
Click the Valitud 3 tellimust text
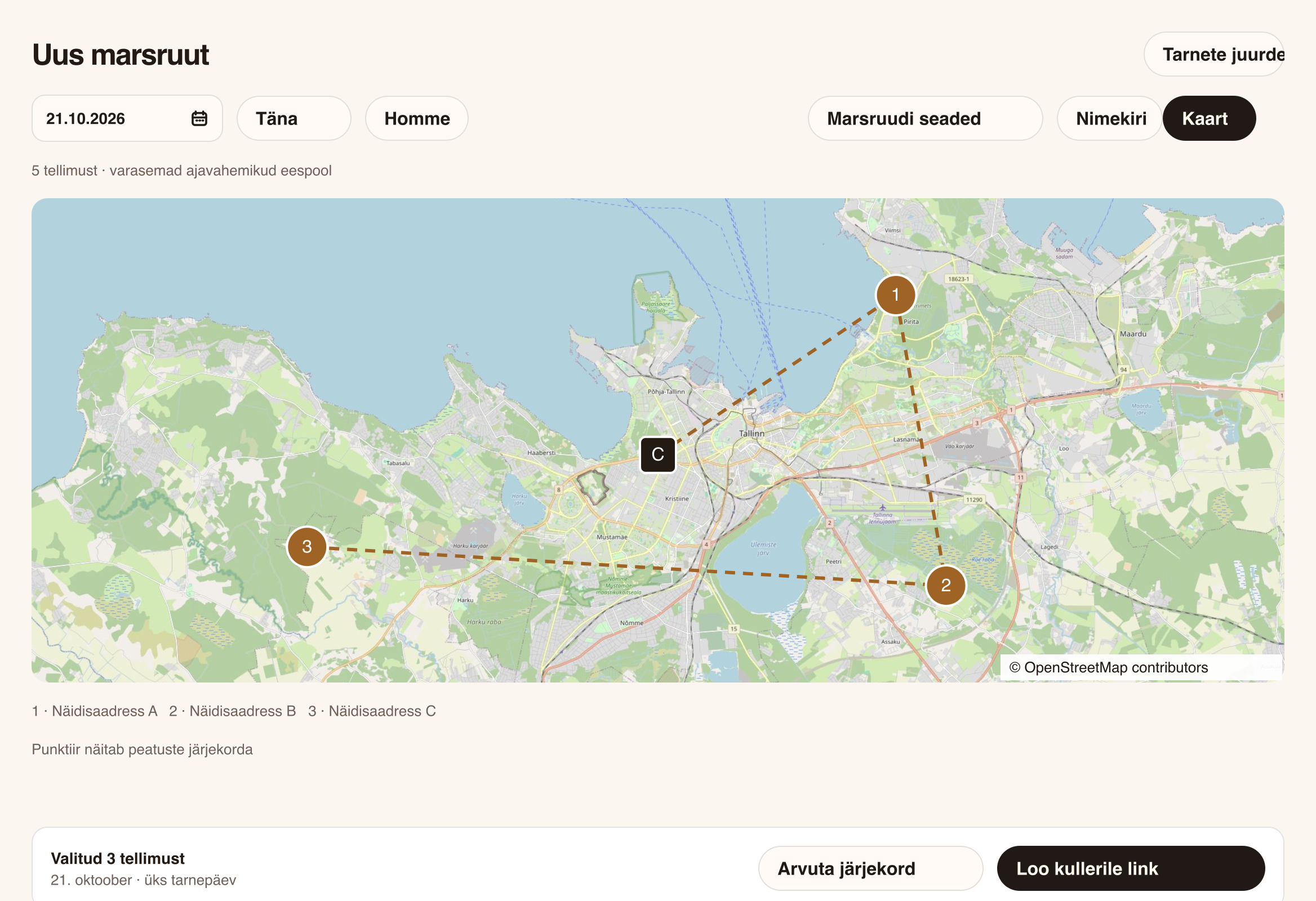pyautogui.click(x=118, y=859)
